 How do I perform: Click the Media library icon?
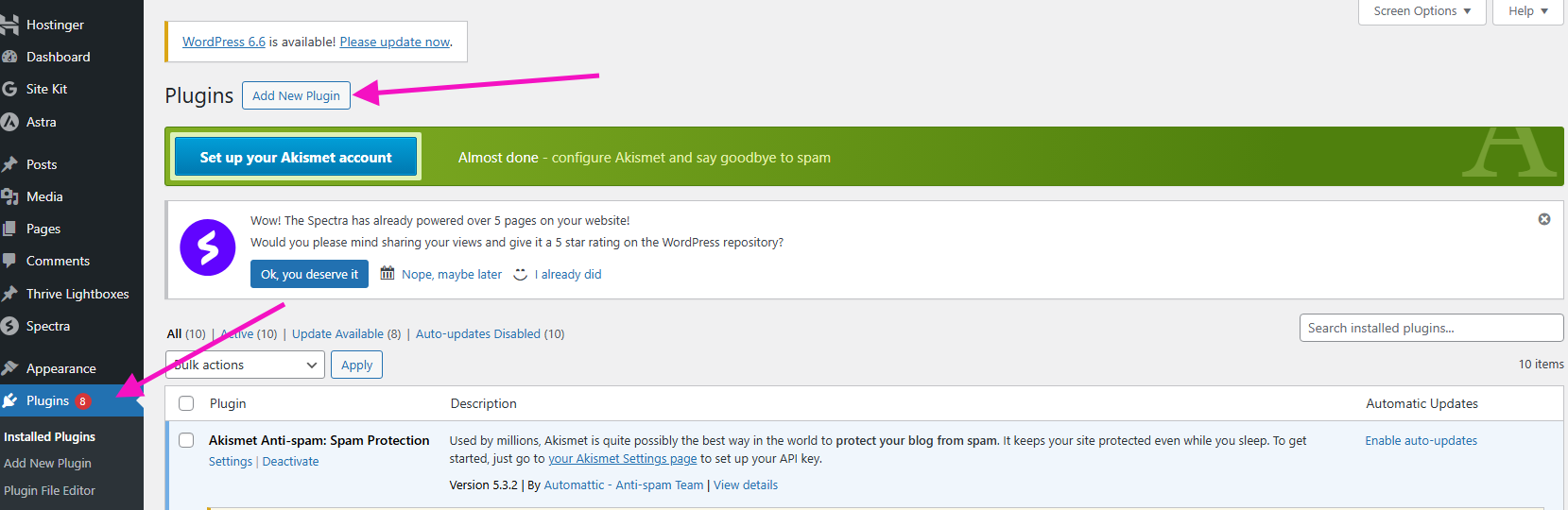click(x=9, y=196)
